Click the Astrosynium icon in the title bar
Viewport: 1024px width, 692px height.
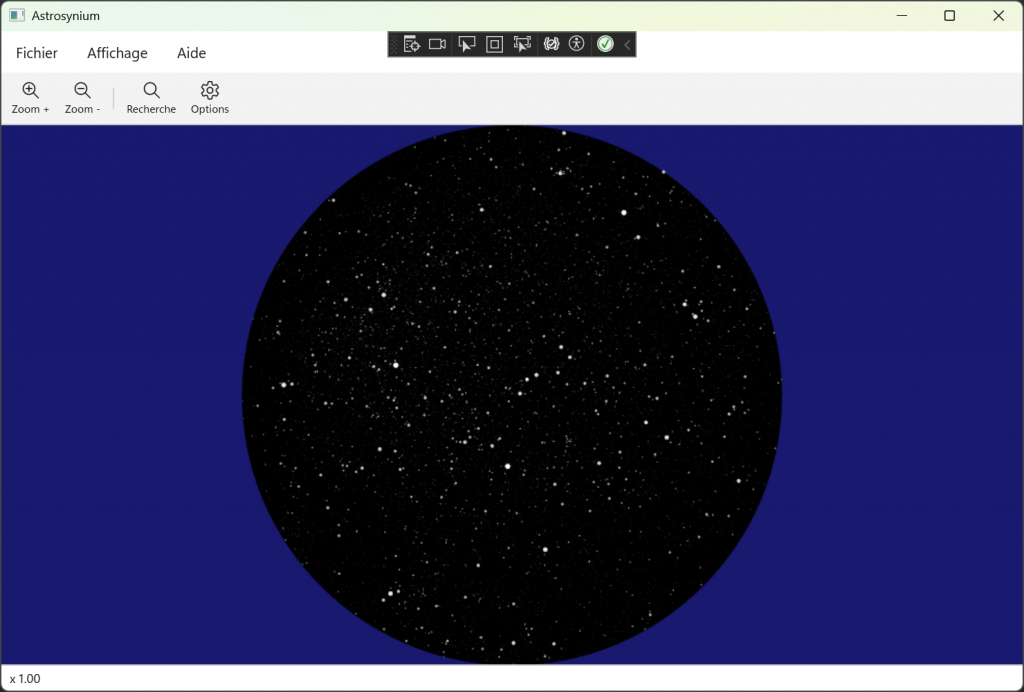tap(16, 15)
